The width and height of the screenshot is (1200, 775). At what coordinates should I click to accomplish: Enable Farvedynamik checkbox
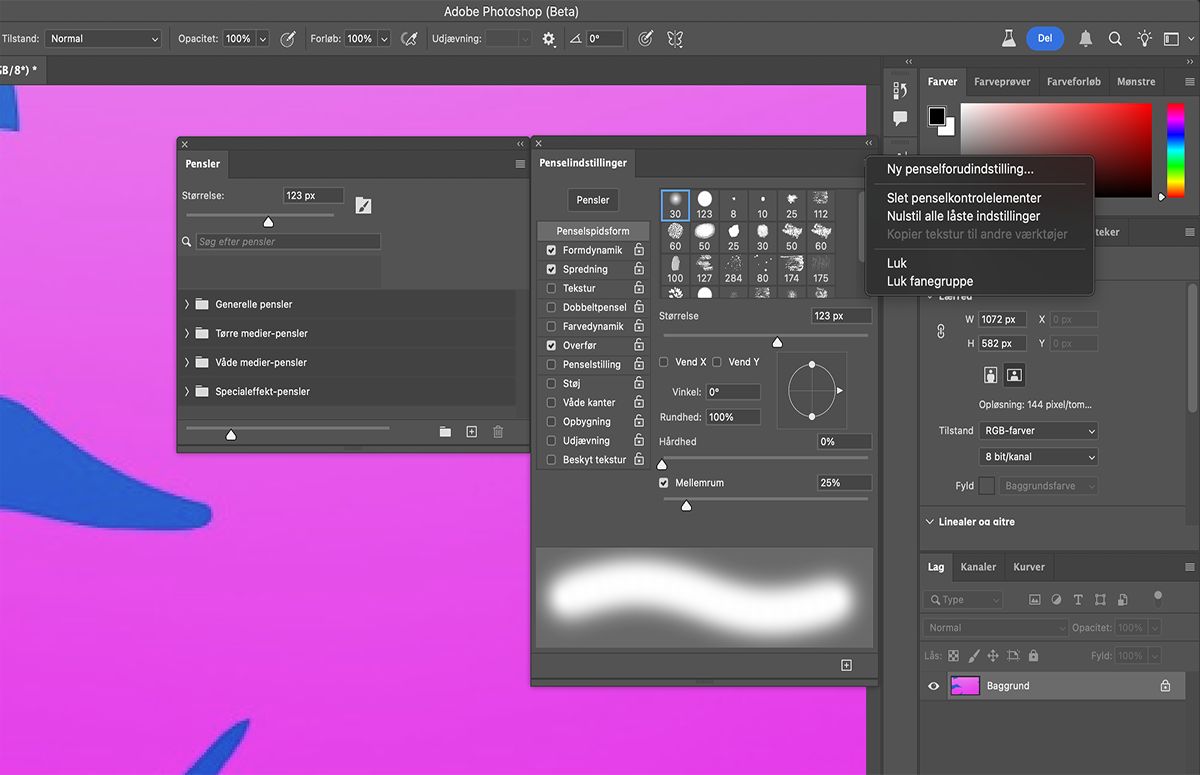(551, 326)
